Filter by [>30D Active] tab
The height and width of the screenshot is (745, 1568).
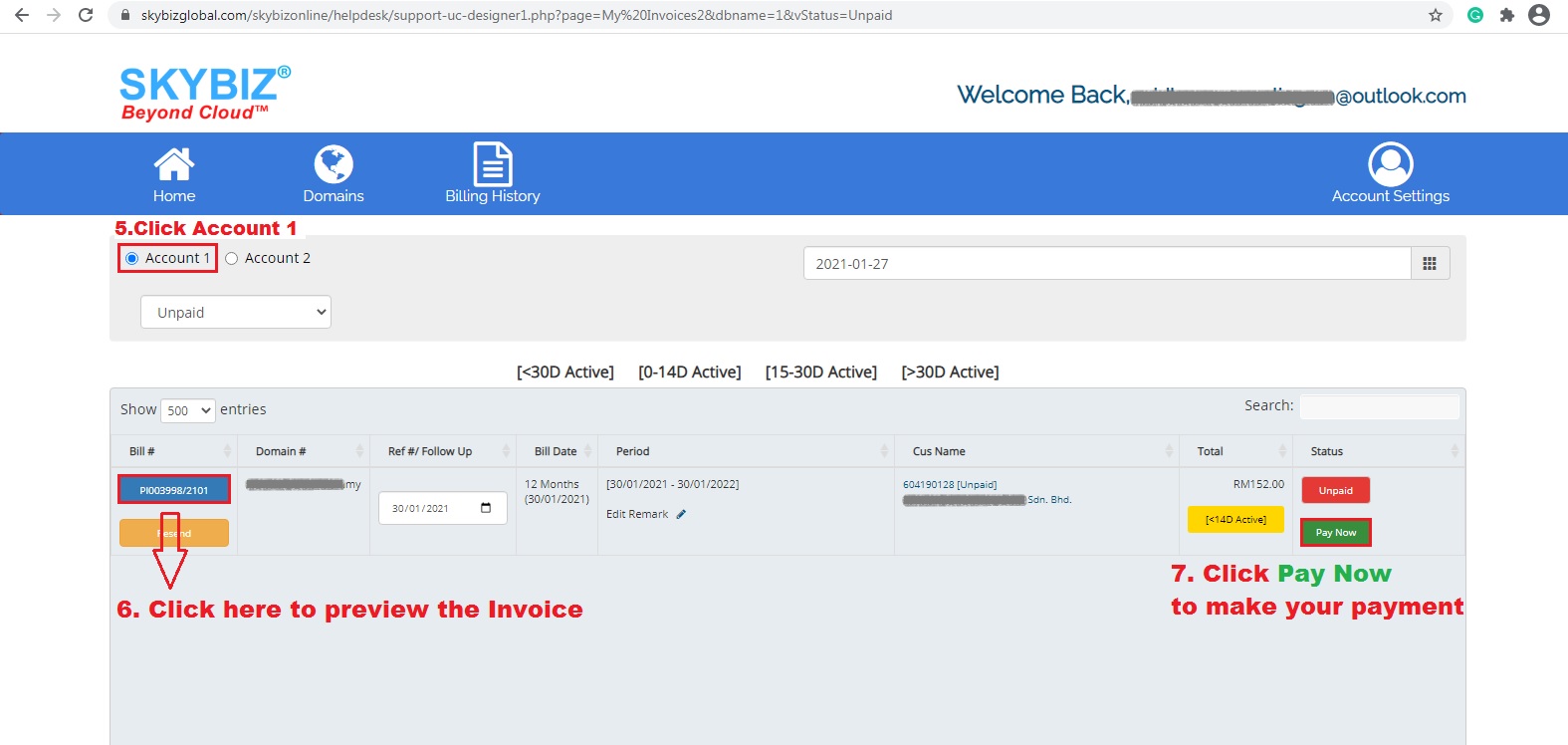(x=950, y=372)
